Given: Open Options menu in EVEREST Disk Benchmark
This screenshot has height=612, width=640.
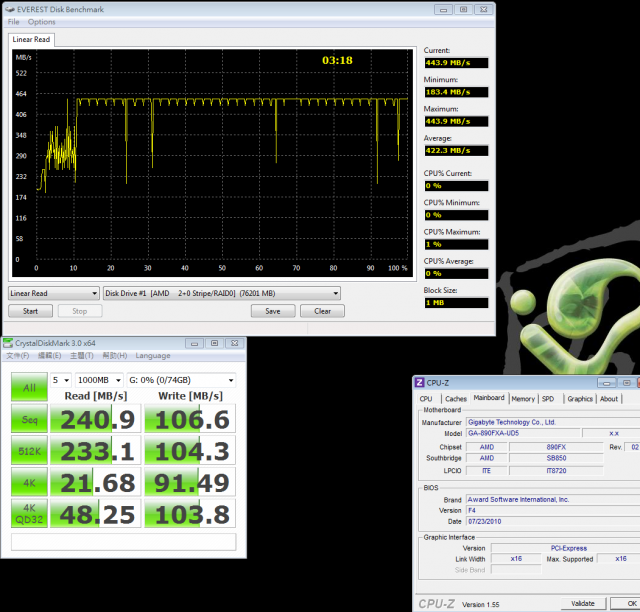Looking at the screenshot, I should coord(41,22).
